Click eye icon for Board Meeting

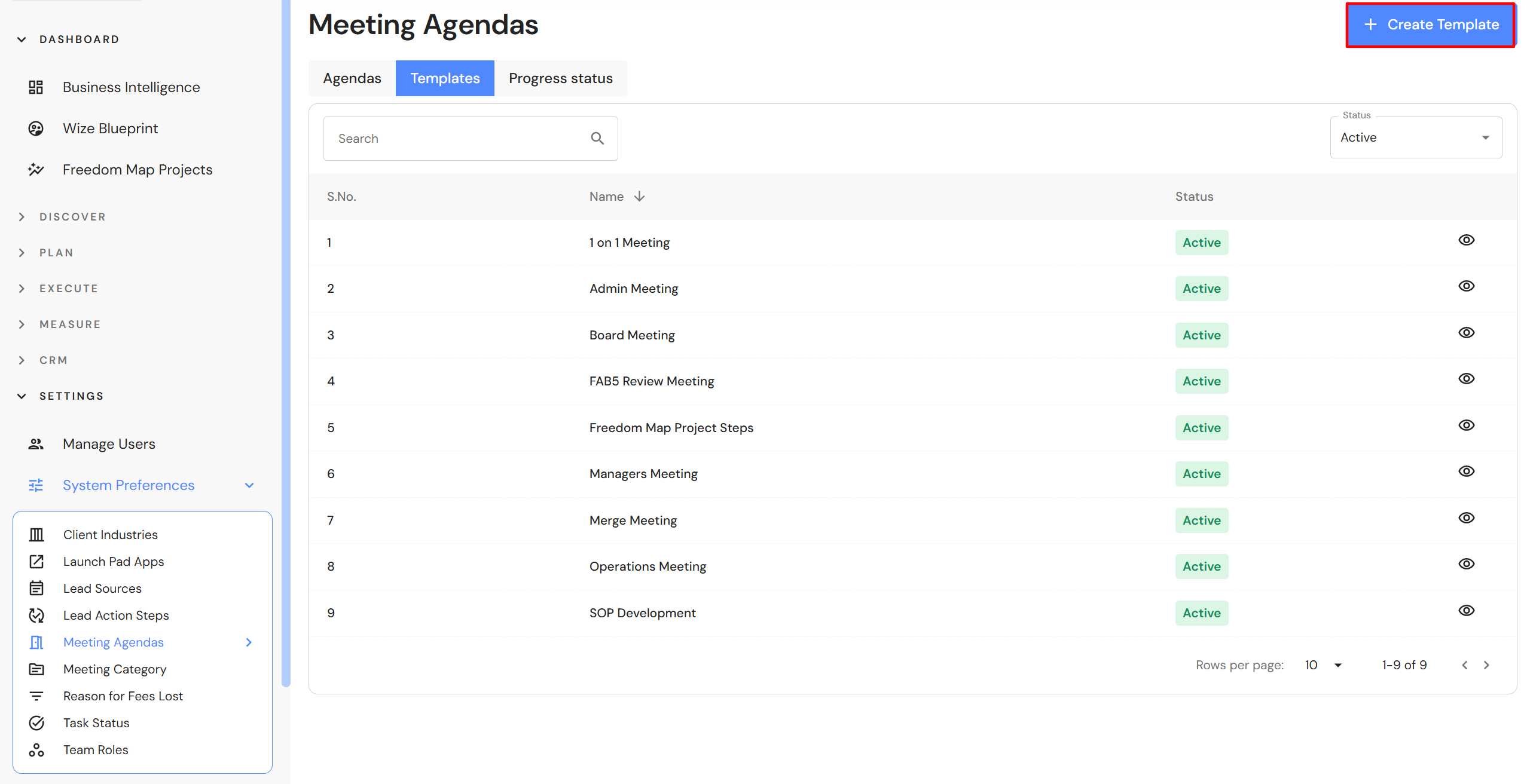(x=1466, y=333)
